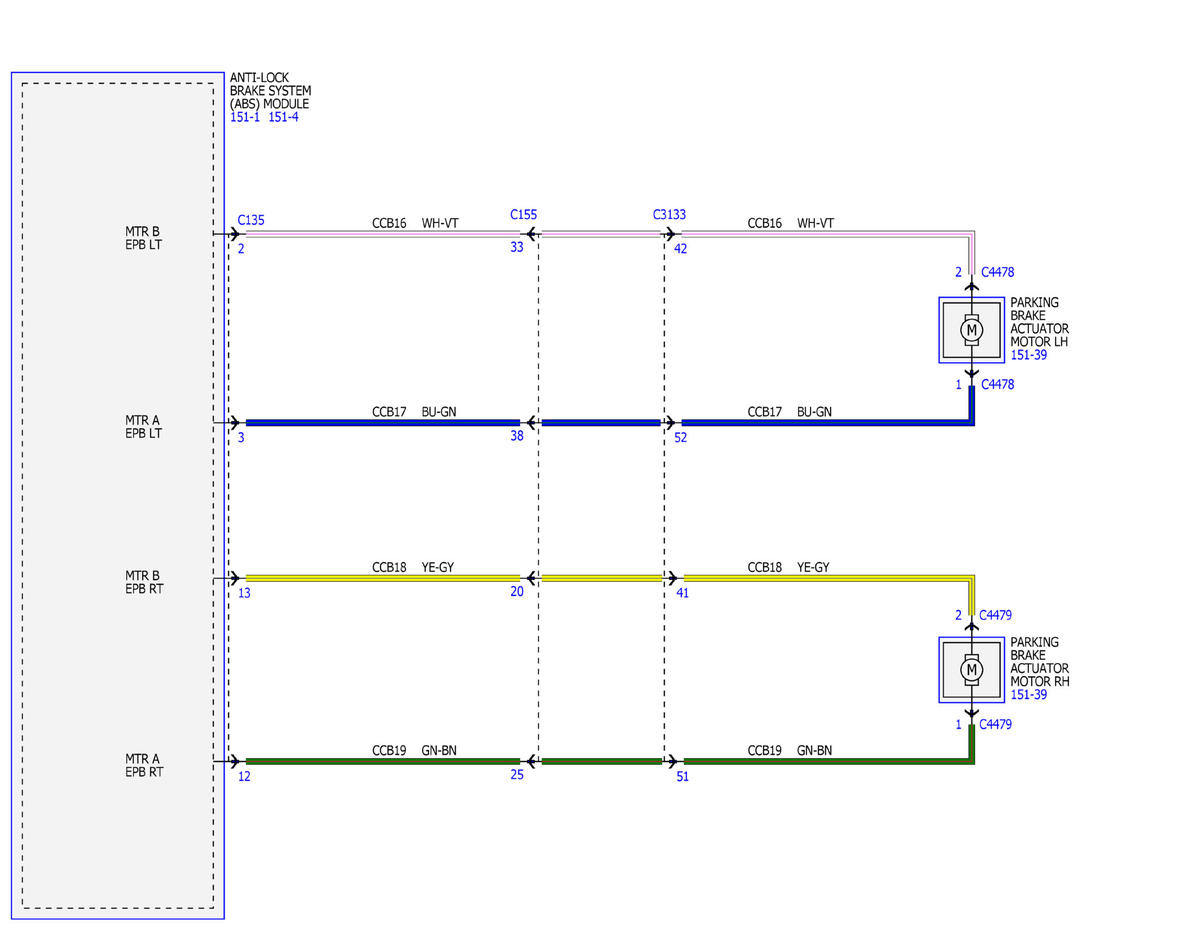1200x927 pixels.
Task: Click the C4479 label beside RH motor pin 1
Action: [x=996, y=725]
